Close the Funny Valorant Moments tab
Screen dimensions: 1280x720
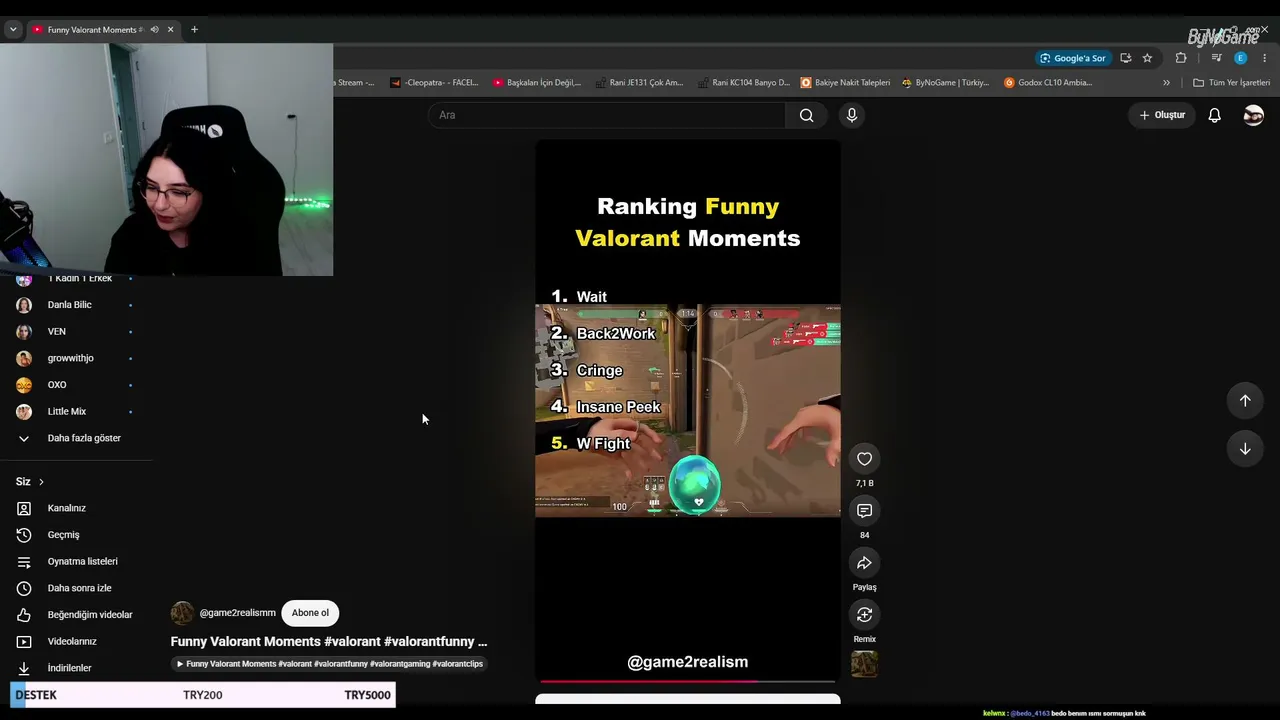[170, 30]
